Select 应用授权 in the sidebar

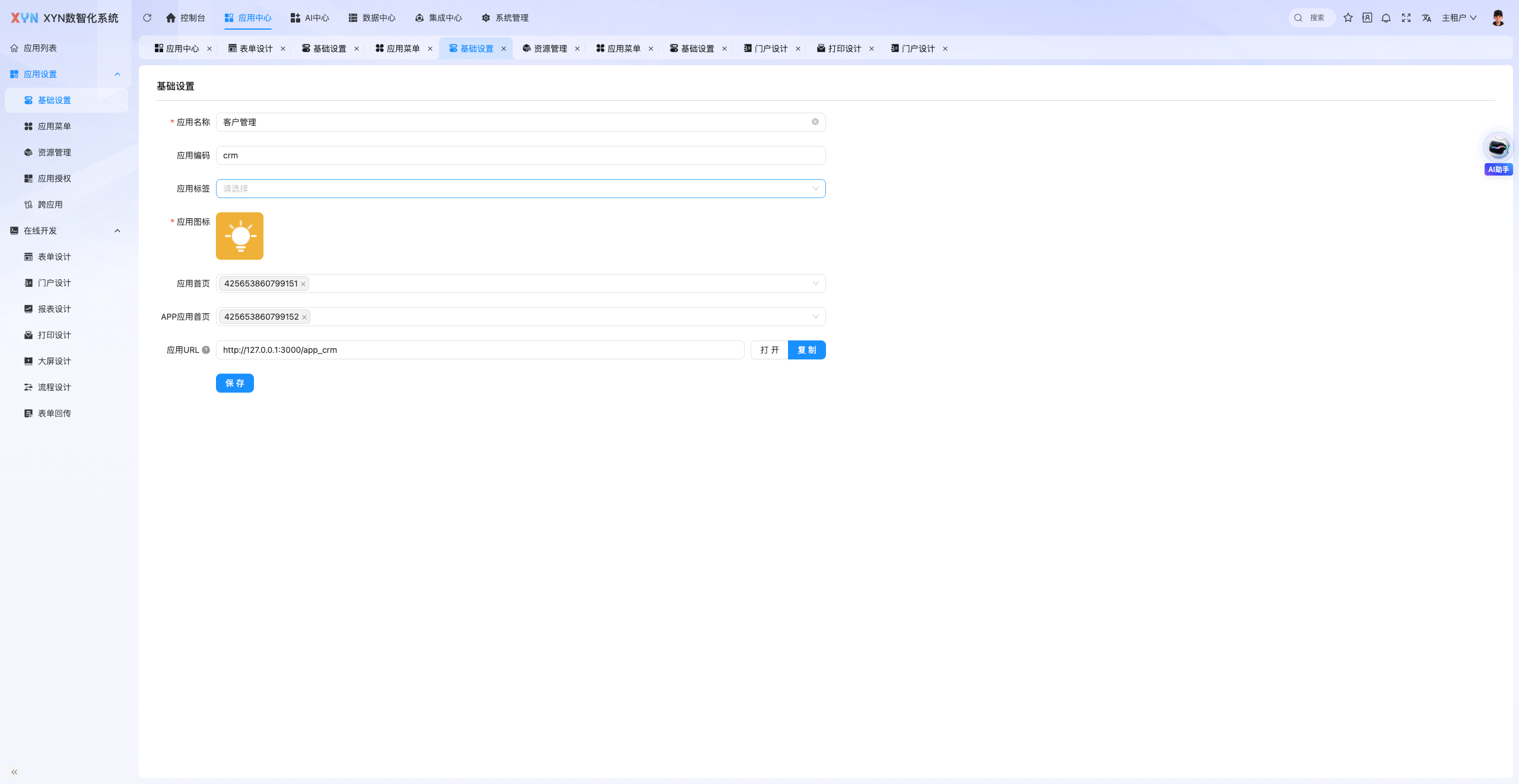pos(65,179)
